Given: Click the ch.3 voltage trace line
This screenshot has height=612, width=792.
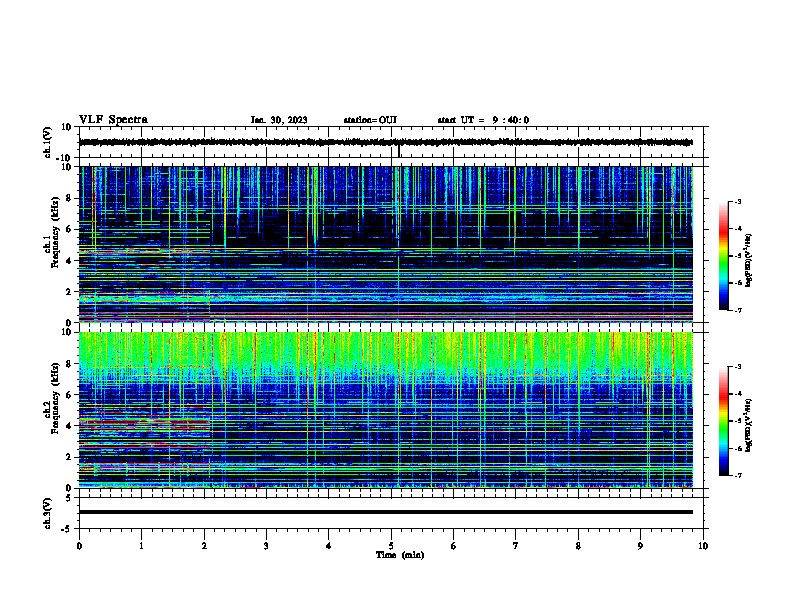Looking at the screenshot, I should (386, 512).
